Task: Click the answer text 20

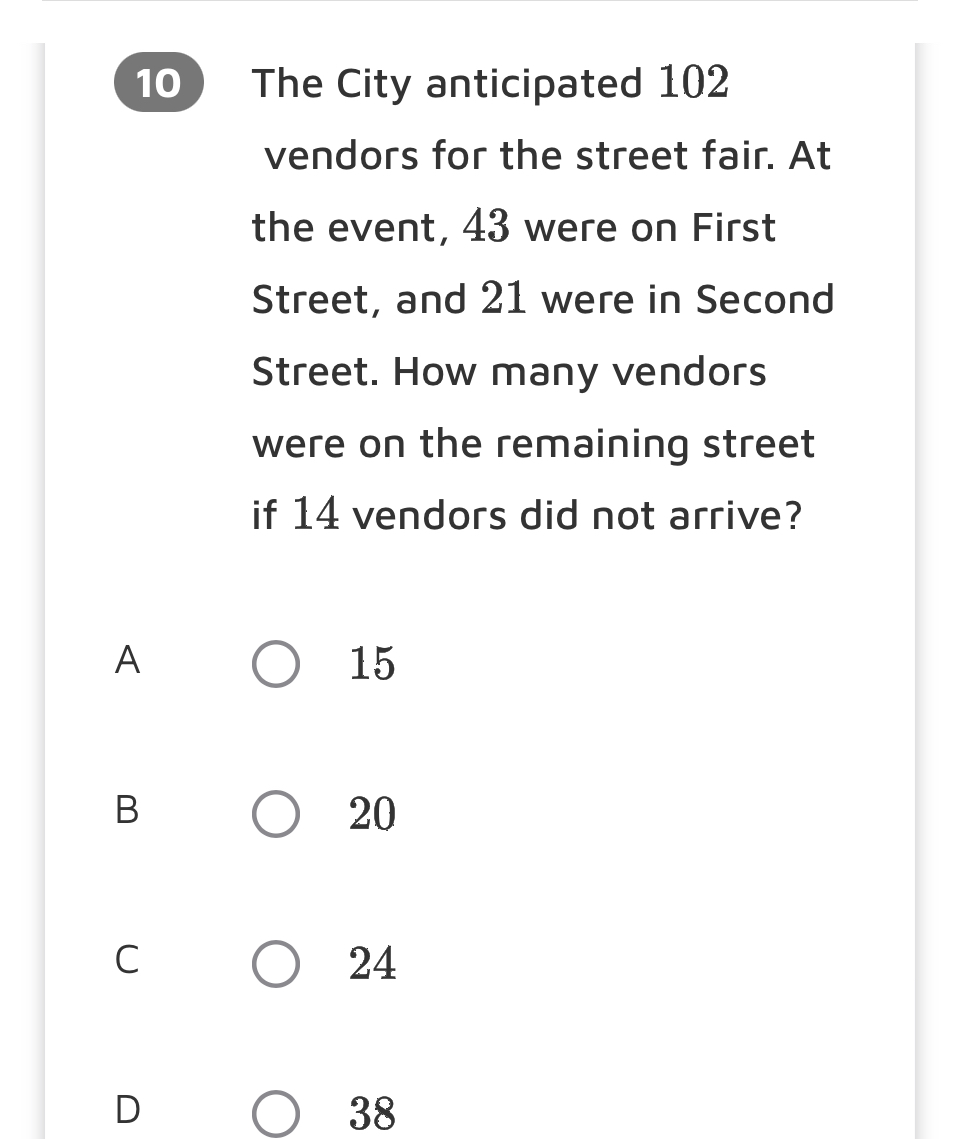Action: click(371, 814)
